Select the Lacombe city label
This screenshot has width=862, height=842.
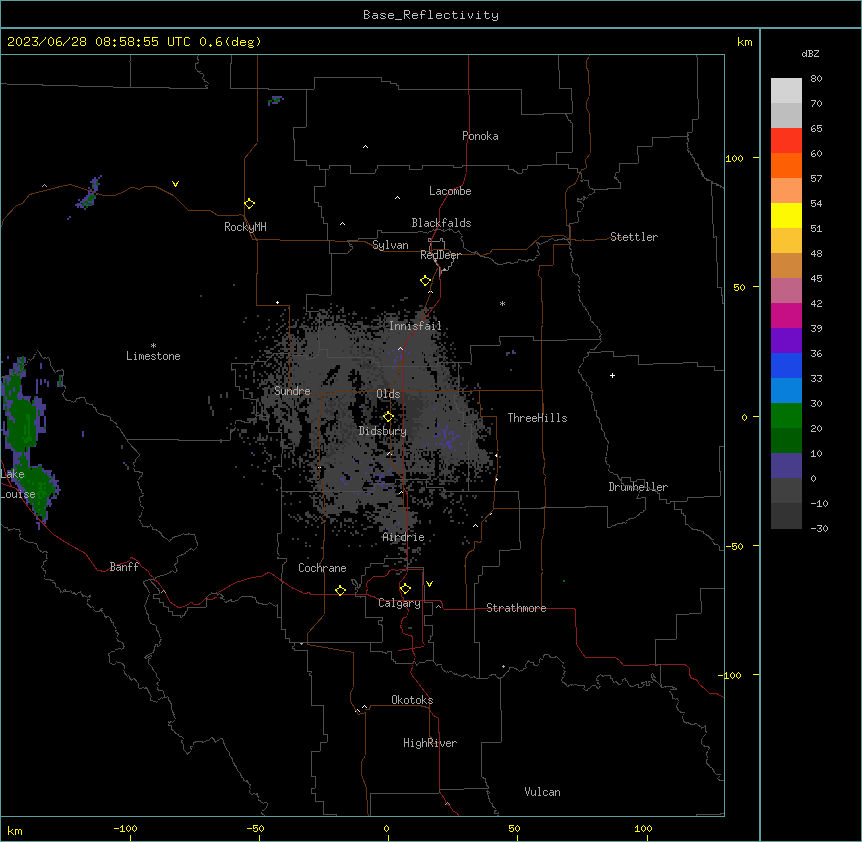450,191
